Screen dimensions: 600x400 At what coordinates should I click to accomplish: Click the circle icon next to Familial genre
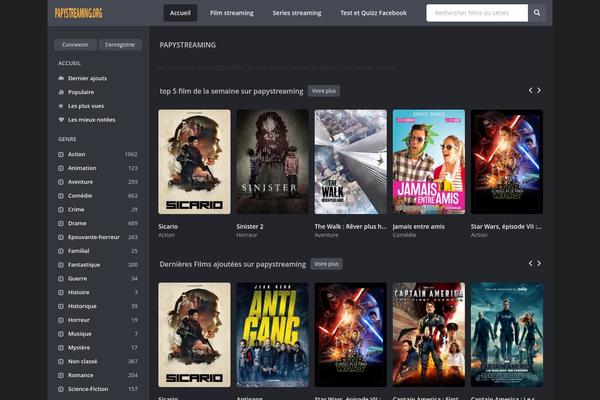pos(61,251)
